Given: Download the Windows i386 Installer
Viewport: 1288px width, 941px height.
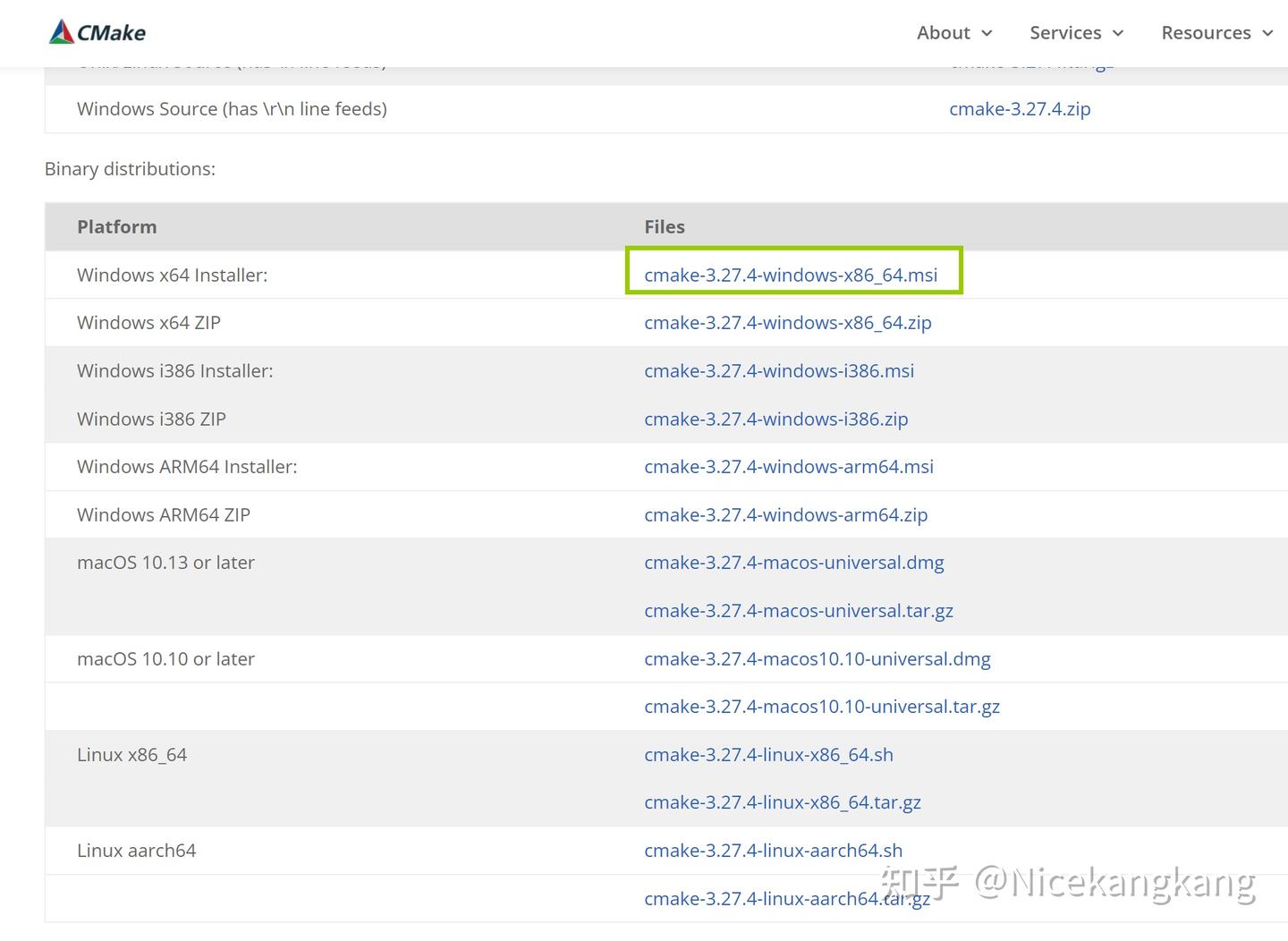Looking at the screenshot, I should coord(779,370).
